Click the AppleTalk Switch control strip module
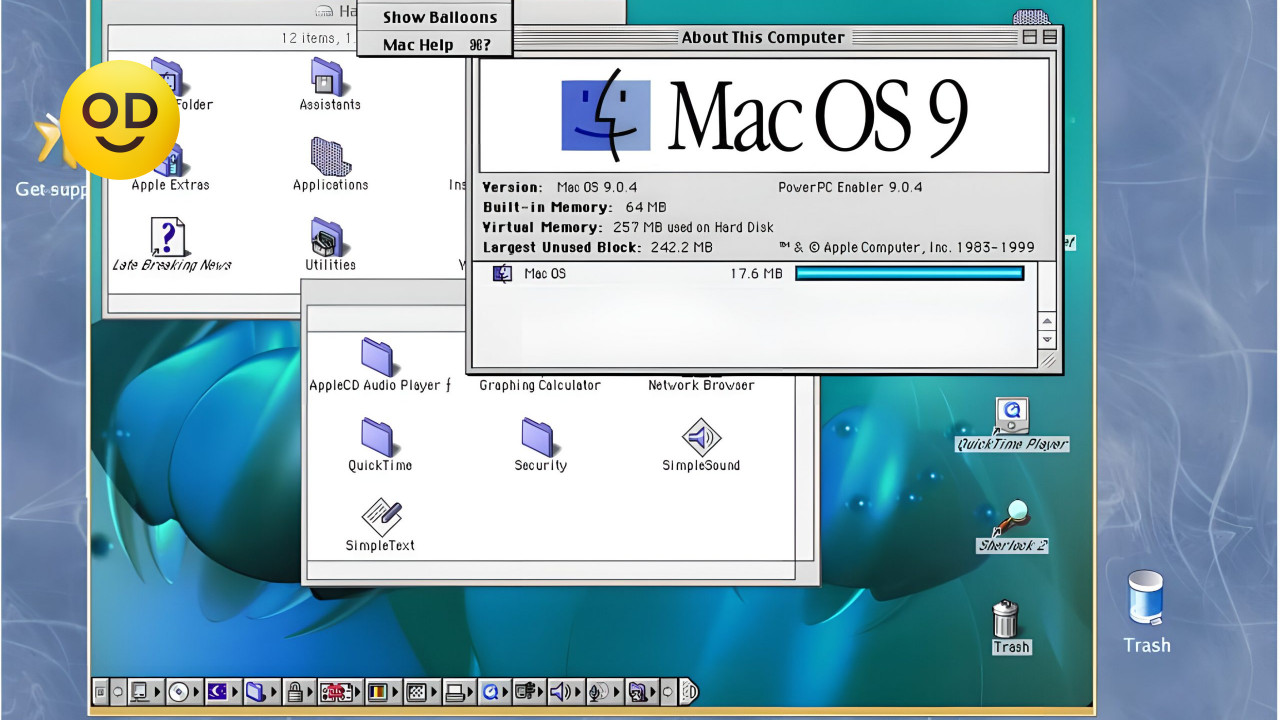Image resolution: width=1280 pixels, height=720 pixels. tap(146, 691)
